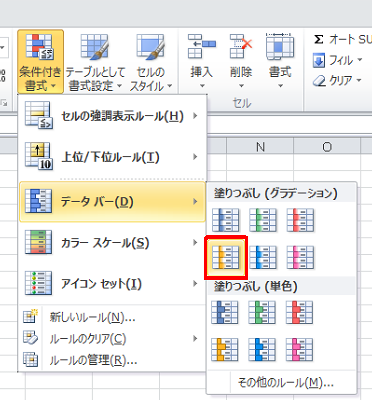Click arrow beside ルールのクリア
This screenshot has width=372, height=400.
click(195, 339)
